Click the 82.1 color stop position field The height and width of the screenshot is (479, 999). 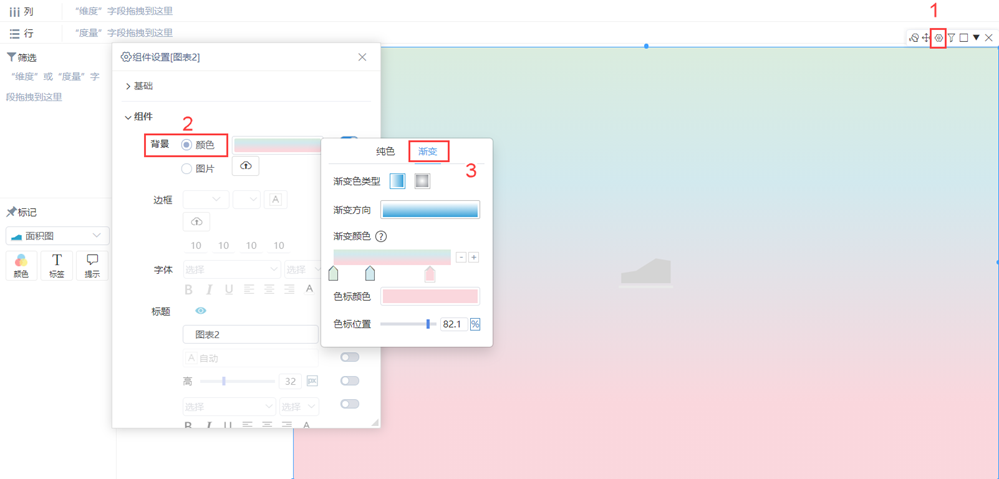pos(454,324)
